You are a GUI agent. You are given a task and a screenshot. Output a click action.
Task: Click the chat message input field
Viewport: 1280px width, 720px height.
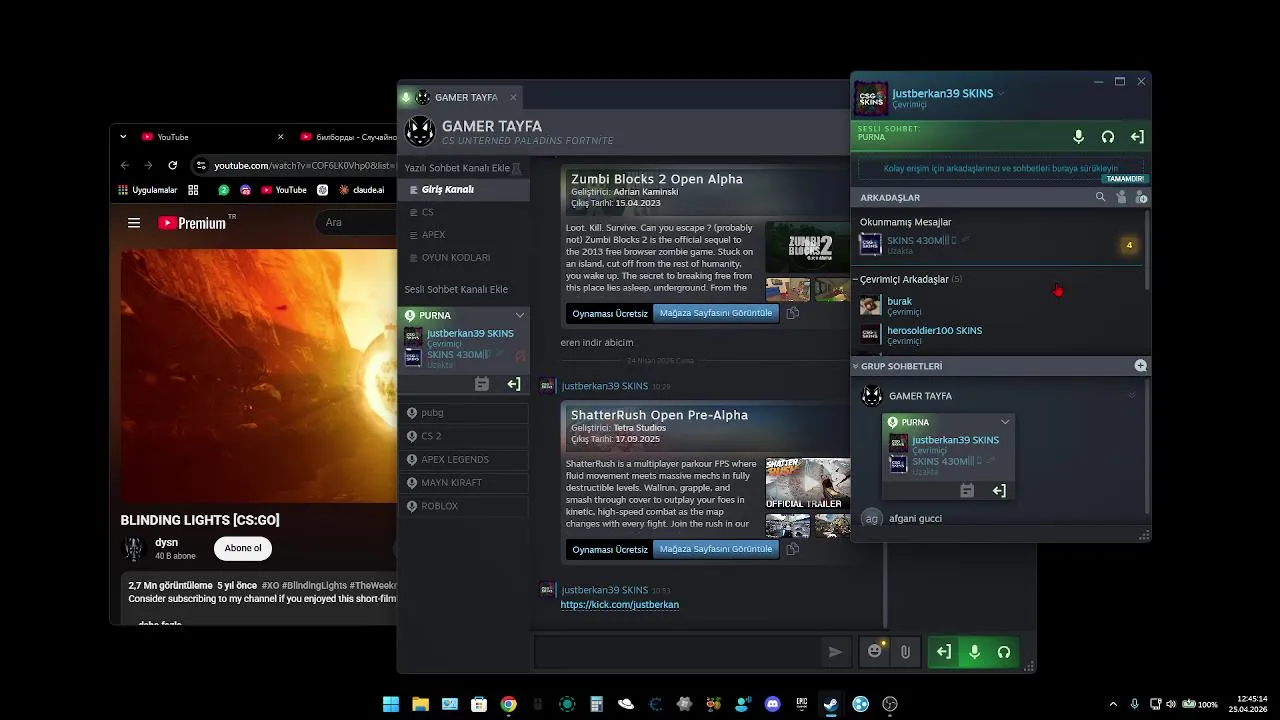tap(677, 652)
